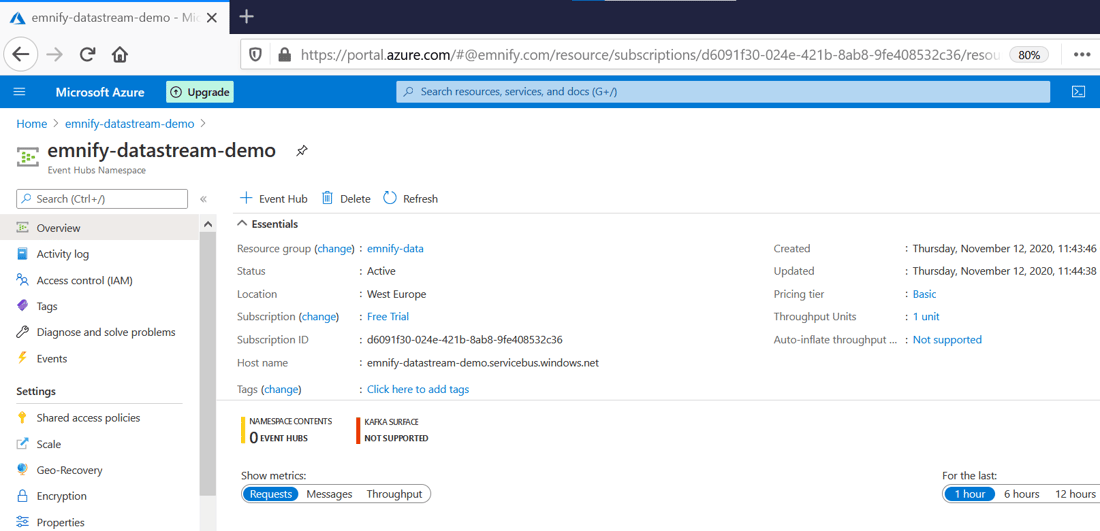Screen dimensions: 1100x531
Task: Click the Microsoft Azure logo text
Action: (x=100, y=92)
